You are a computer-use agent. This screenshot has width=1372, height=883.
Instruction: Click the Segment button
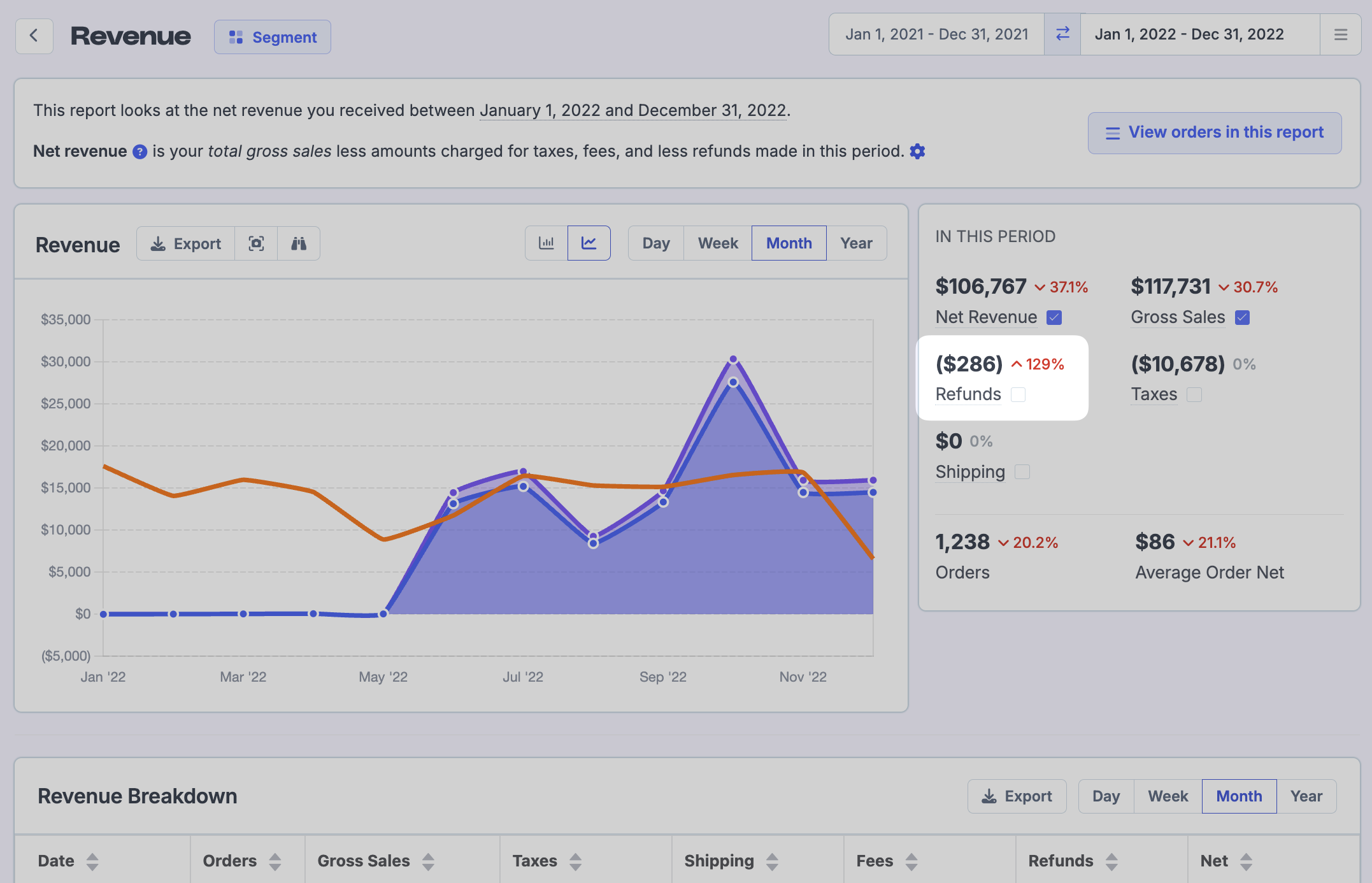pos(272,37)
